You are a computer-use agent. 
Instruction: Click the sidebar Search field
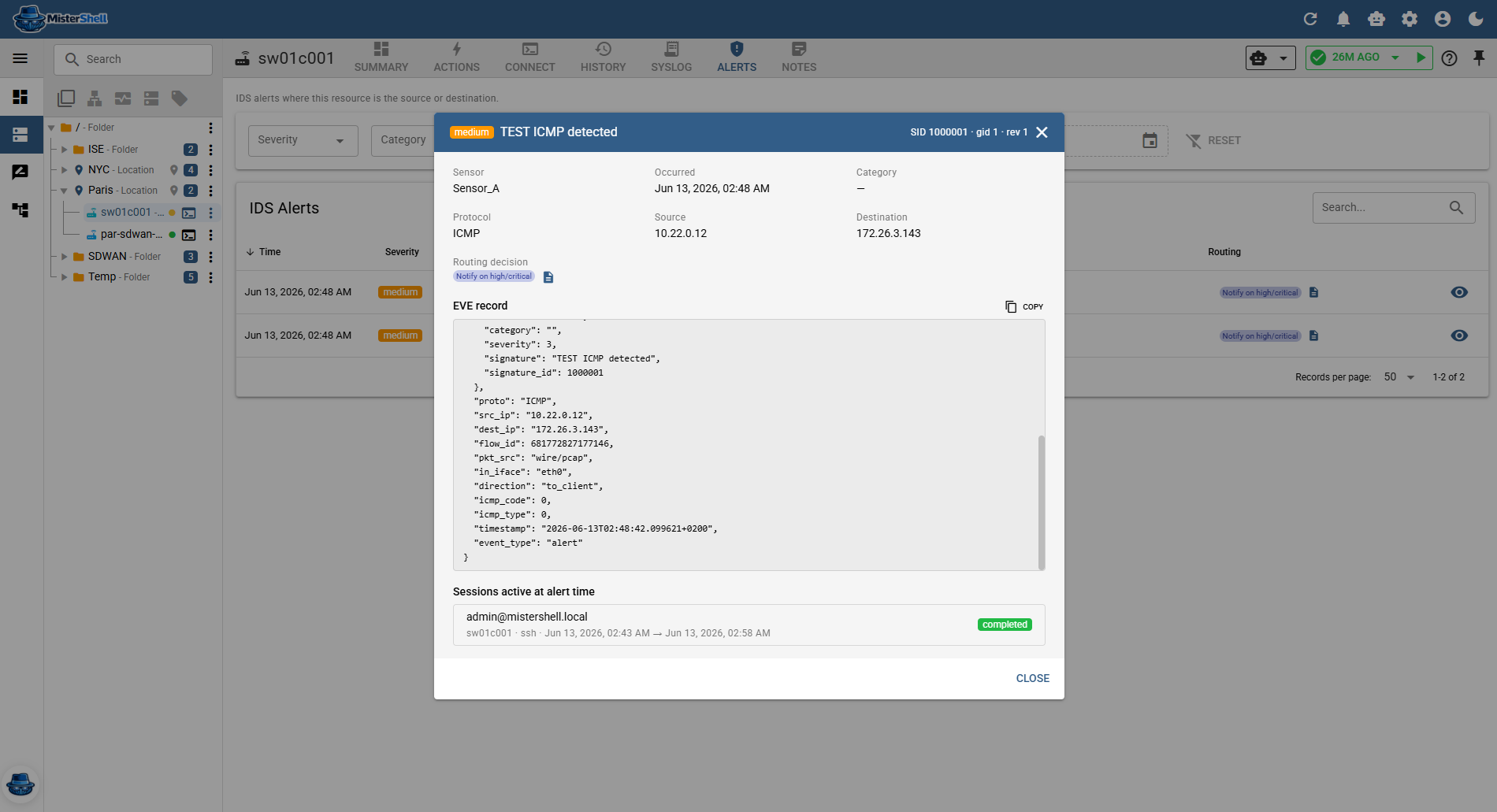point(133,59)
